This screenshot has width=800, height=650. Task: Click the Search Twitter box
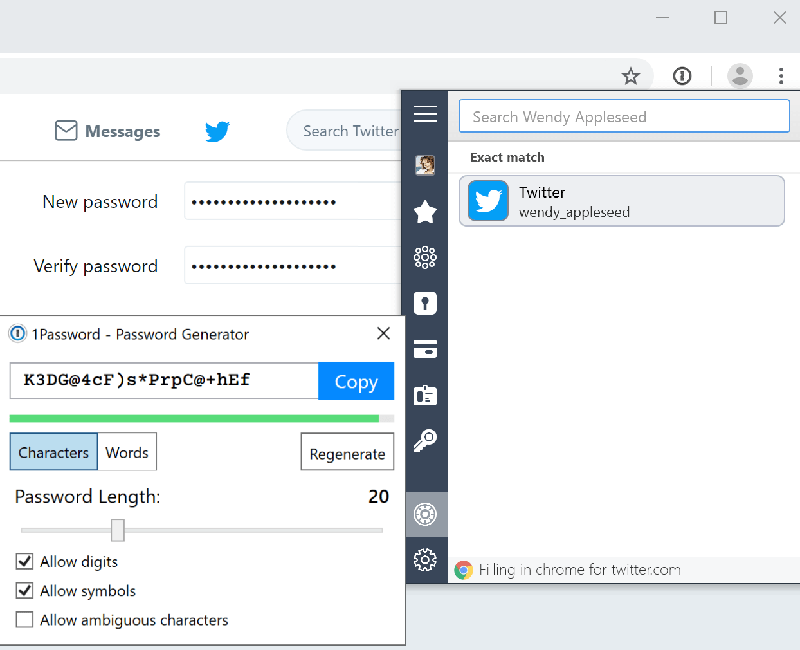tap(344, 131)
